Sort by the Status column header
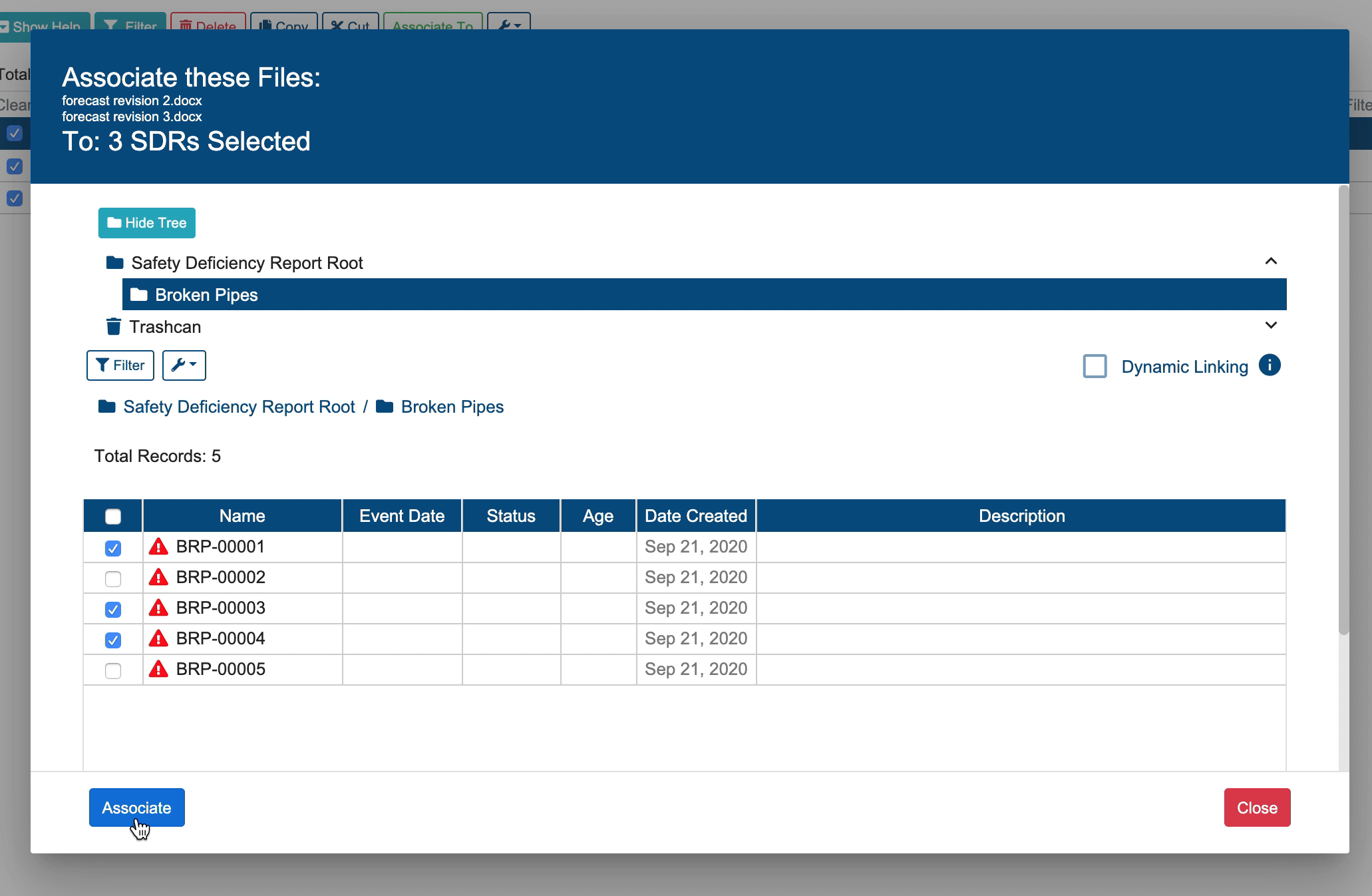Image resolution: width=1372 pixels, height=896 pixels. 511,516
